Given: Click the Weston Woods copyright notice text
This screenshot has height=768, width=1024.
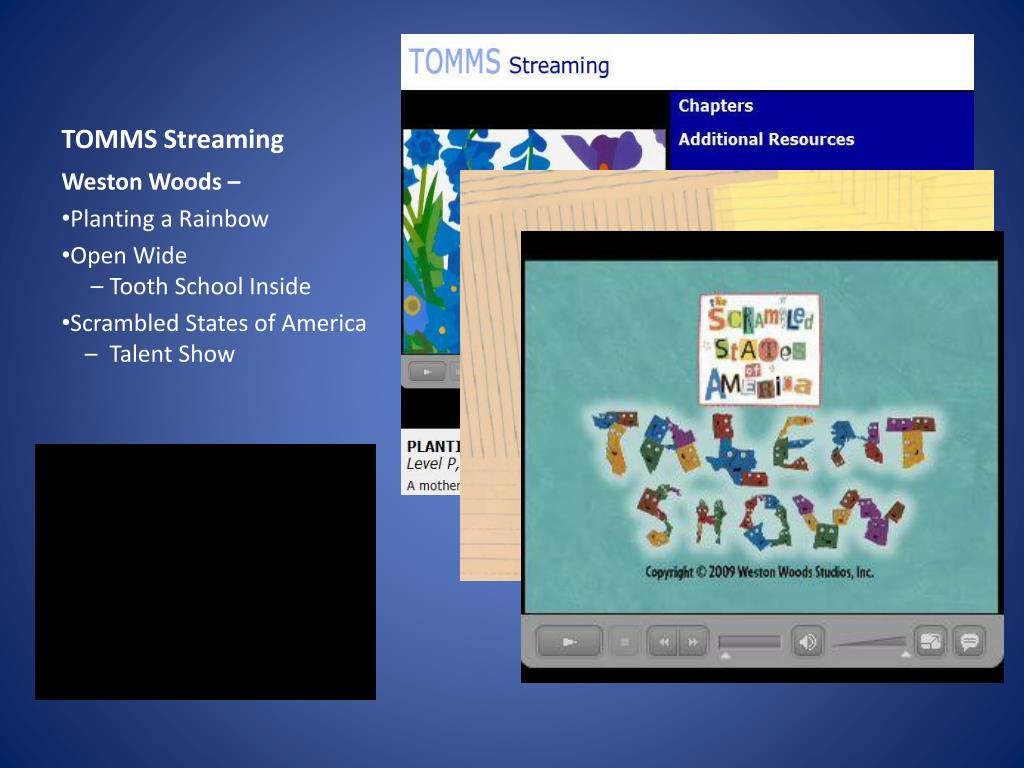Looking at the screenshot, I should (760, 572).
